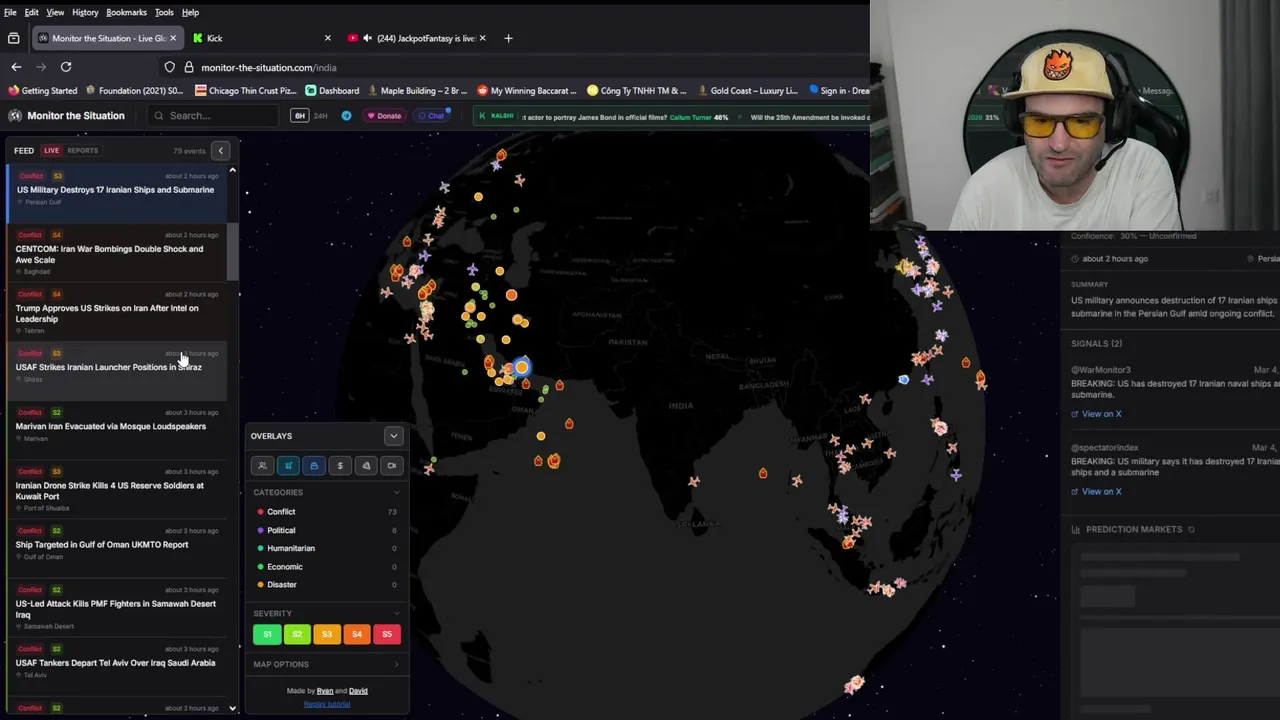Screen dimensions: 1280x720
Task: Open the Telegram channel icon
Action: click(346, 116)
